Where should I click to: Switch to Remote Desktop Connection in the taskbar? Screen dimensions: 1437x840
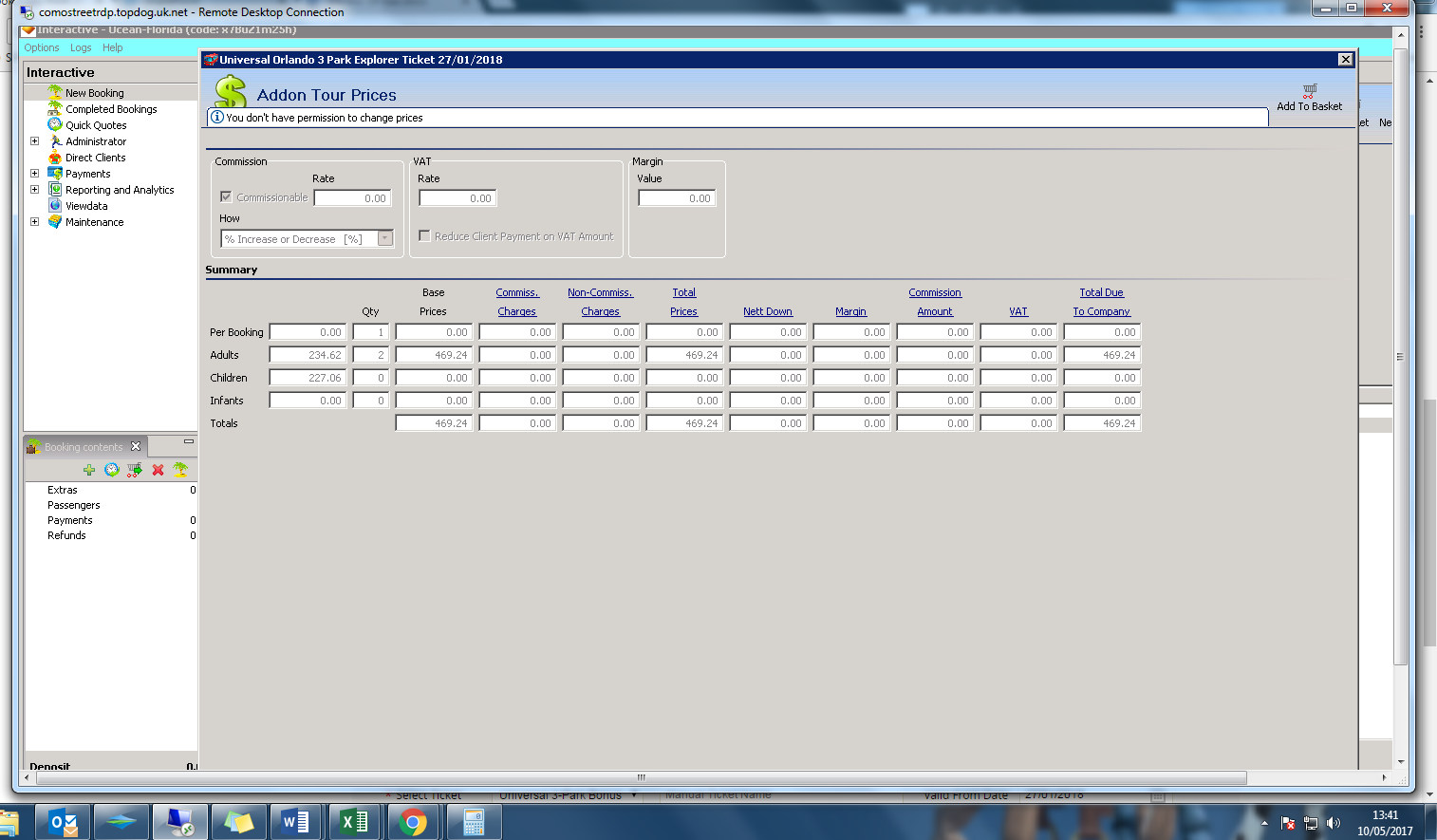(179, 822)
